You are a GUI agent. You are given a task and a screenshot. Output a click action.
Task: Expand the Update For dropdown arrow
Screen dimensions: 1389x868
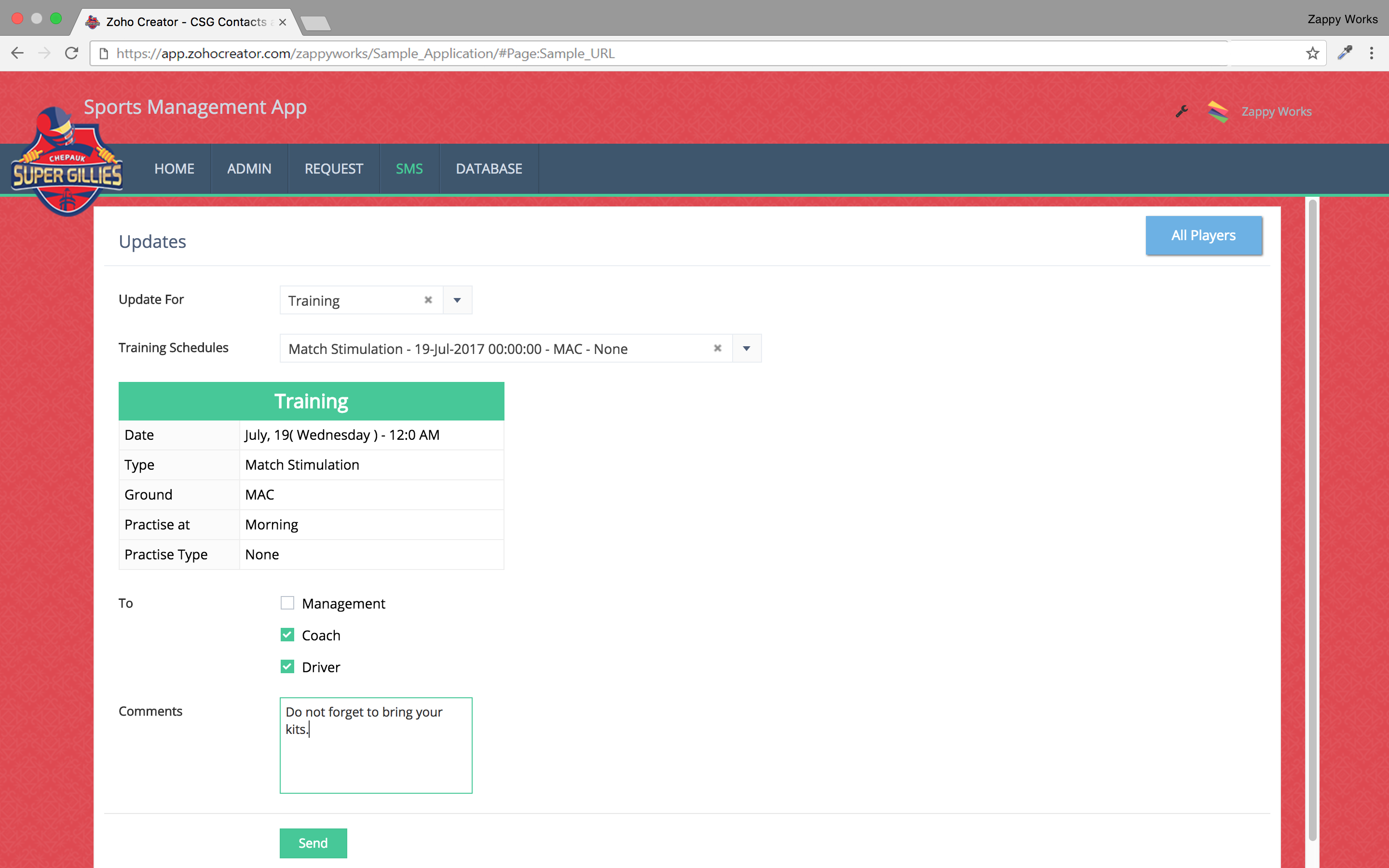(457, 300)
